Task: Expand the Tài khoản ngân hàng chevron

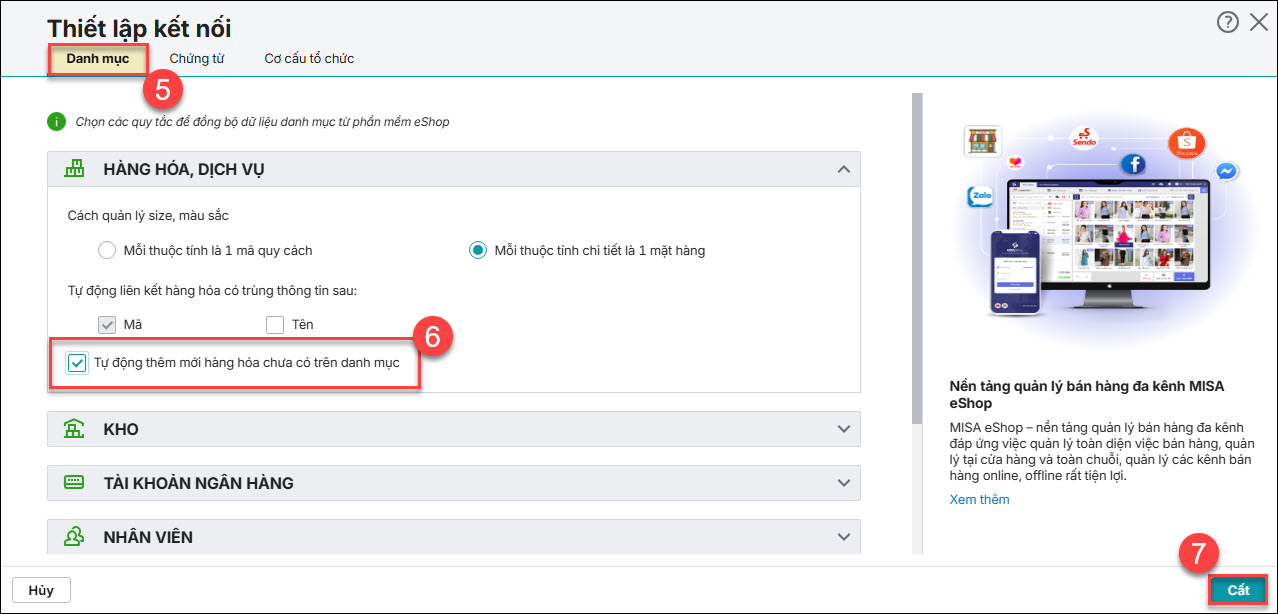Action: click(843, 483)
